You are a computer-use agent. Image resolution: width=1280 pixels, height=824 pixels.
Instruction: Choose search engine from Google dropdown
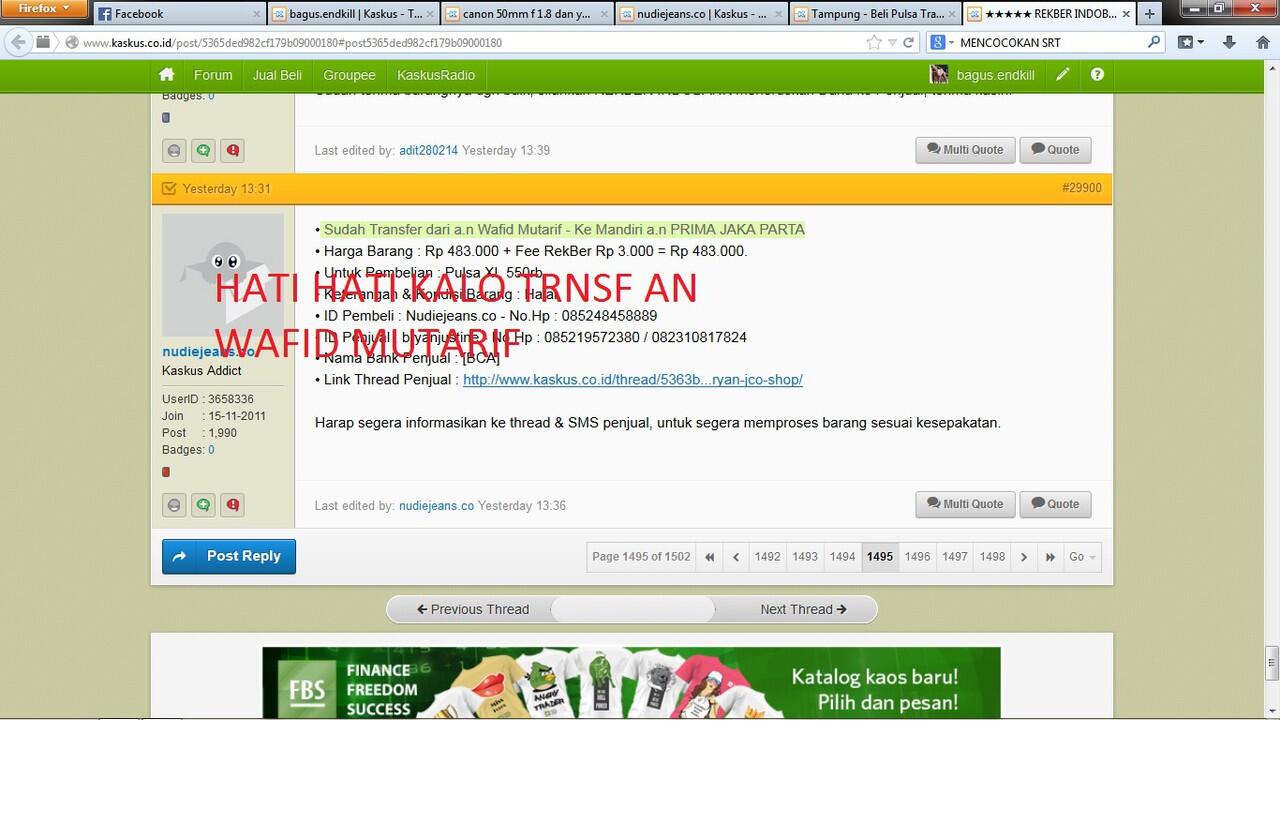941,43
